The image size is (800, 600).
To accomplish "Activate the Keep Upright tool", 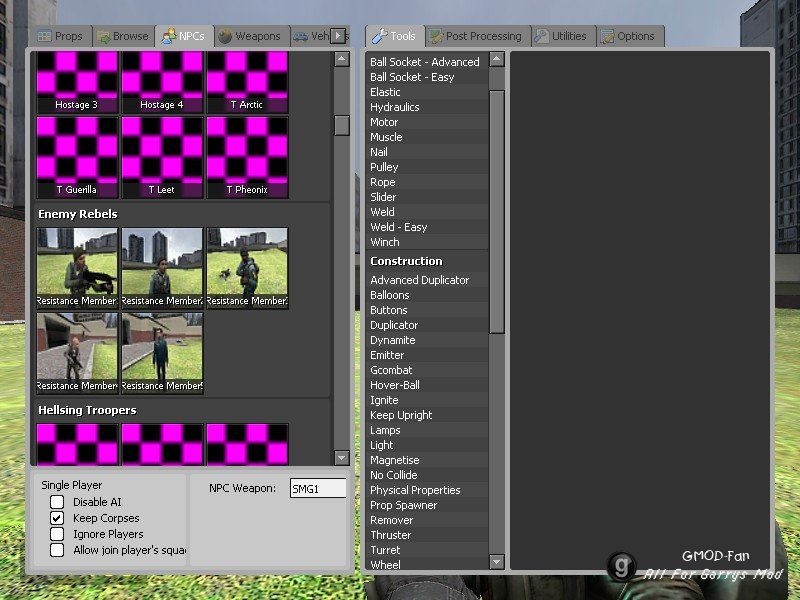I will coord(427,415).
